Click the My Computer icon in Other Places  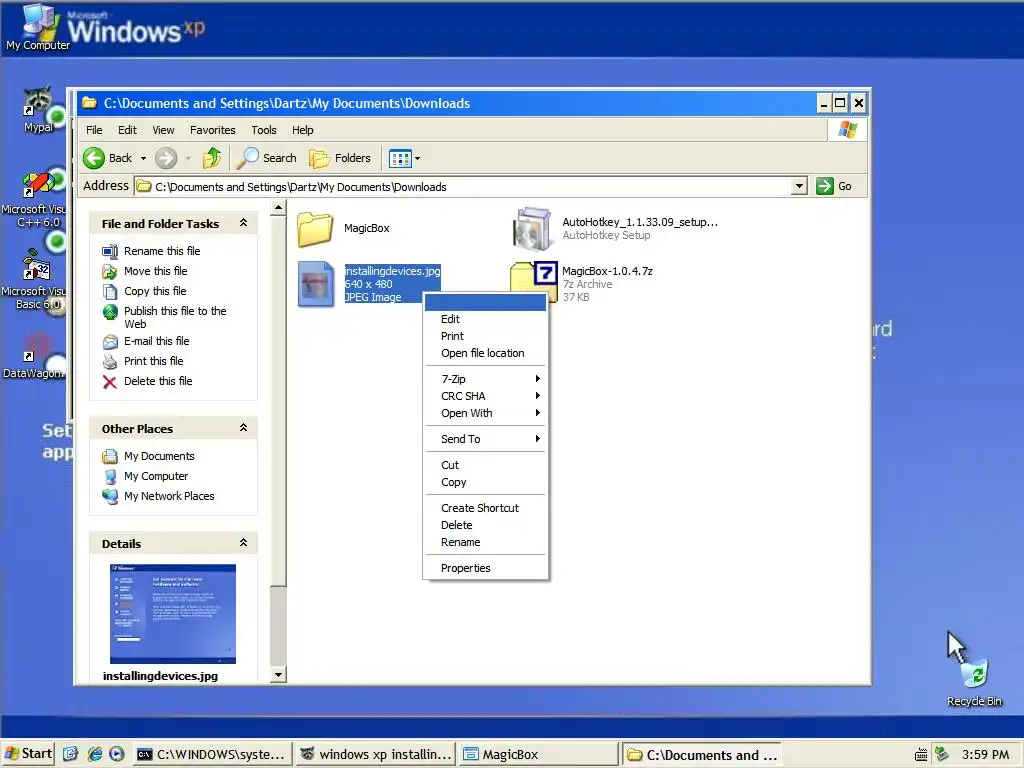(110, 477)
